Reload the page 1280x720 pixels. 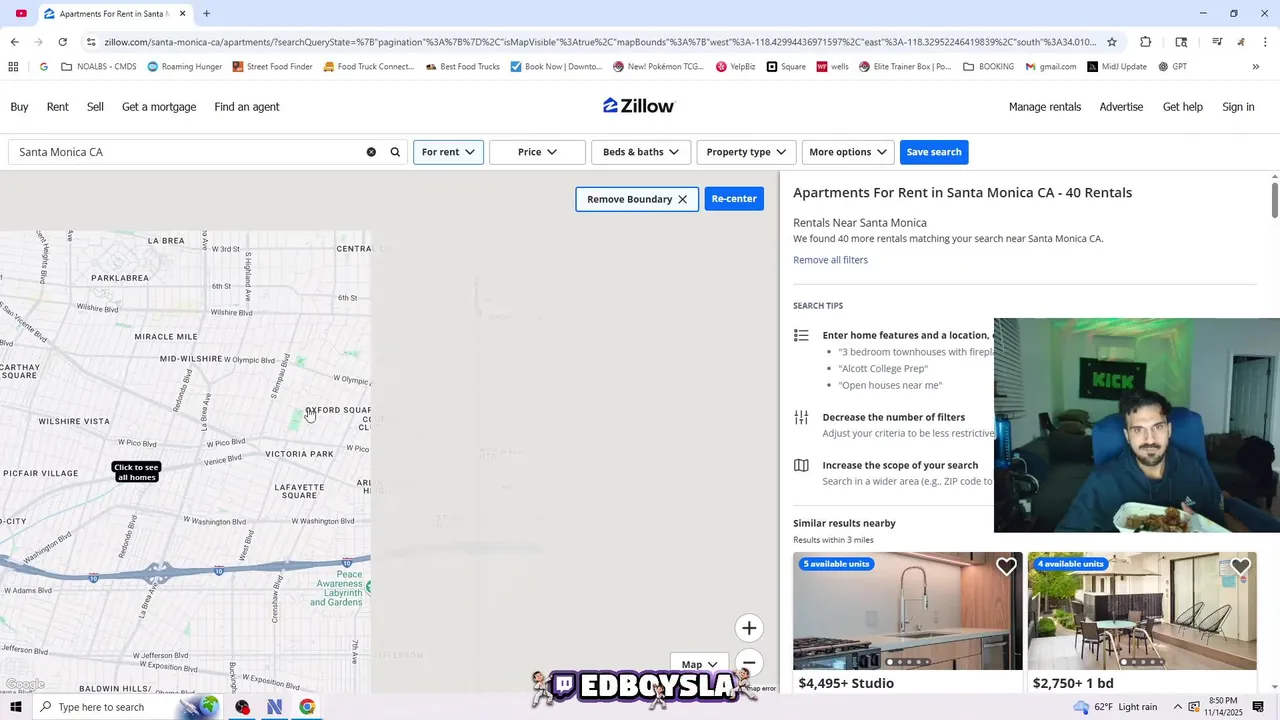tap(62, 42)
